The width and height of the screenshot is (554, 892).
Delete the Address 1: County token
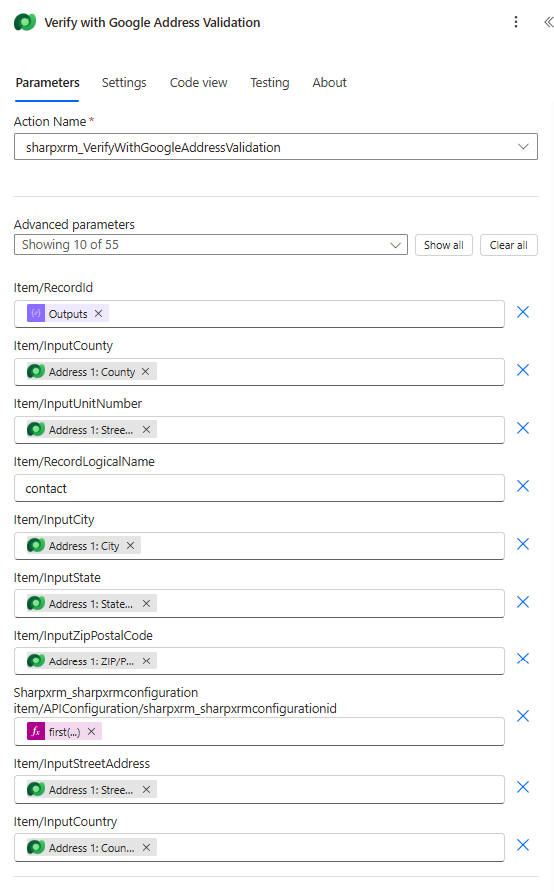pyautogui.click(x=146, y=371)
